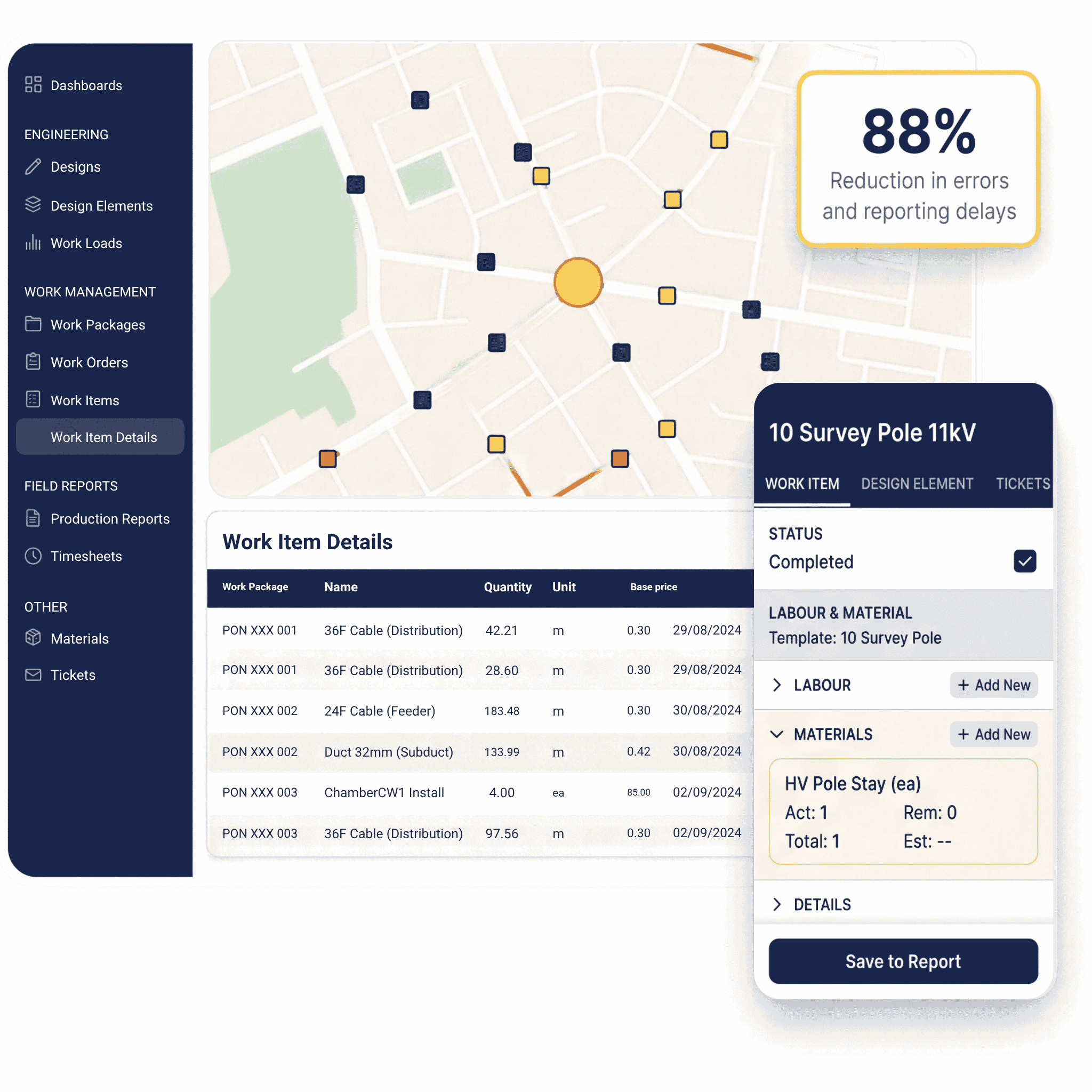
Task: Open Dashboards grid icon in sidebar
Action: coord(34,85)
